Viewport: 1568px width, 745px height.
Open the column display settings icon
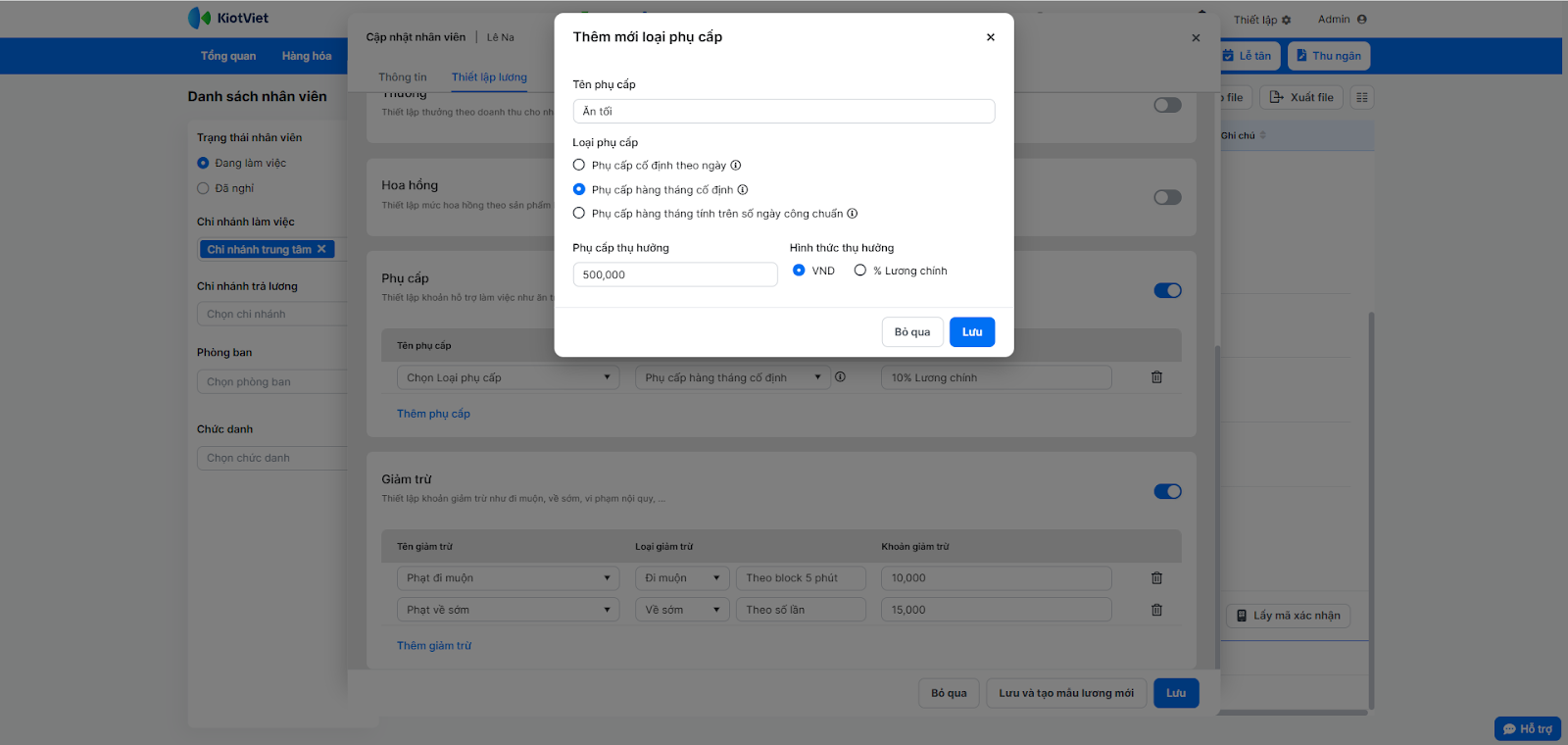pos(1361,97)
